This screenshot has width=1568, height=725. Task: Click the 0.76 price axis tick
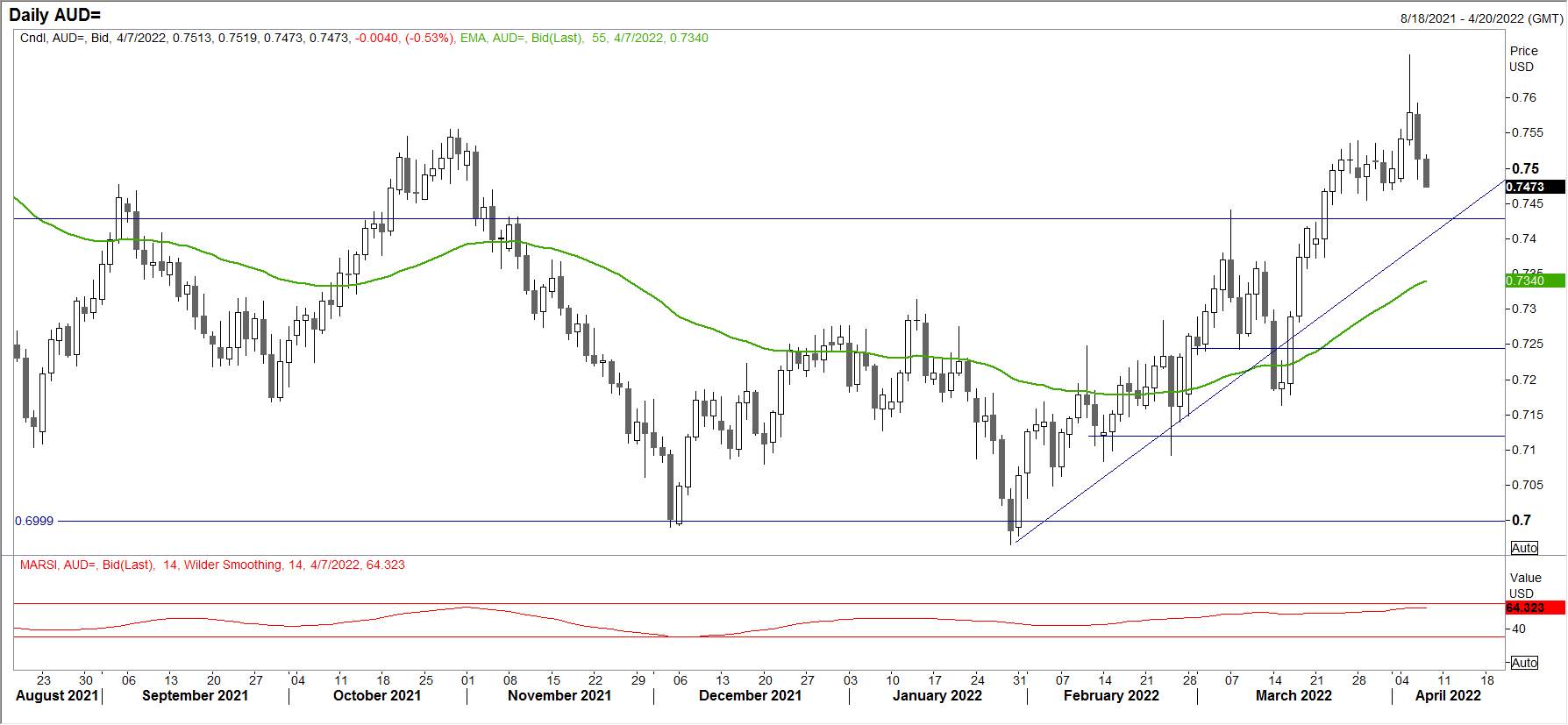pyautogui.click(x=1524, y=97)
